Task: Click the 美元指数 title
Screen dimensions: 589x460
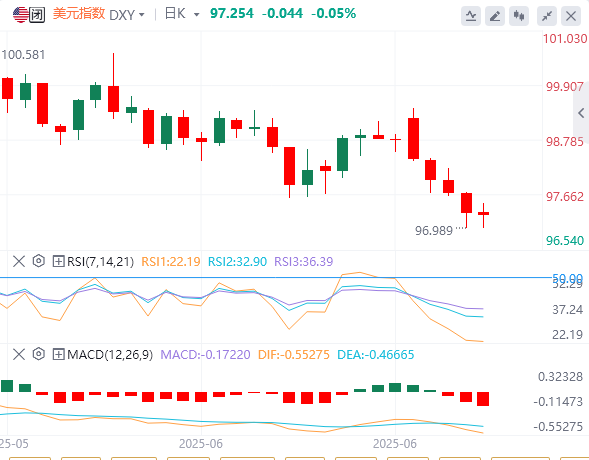Action: click(x=79, y=14)
